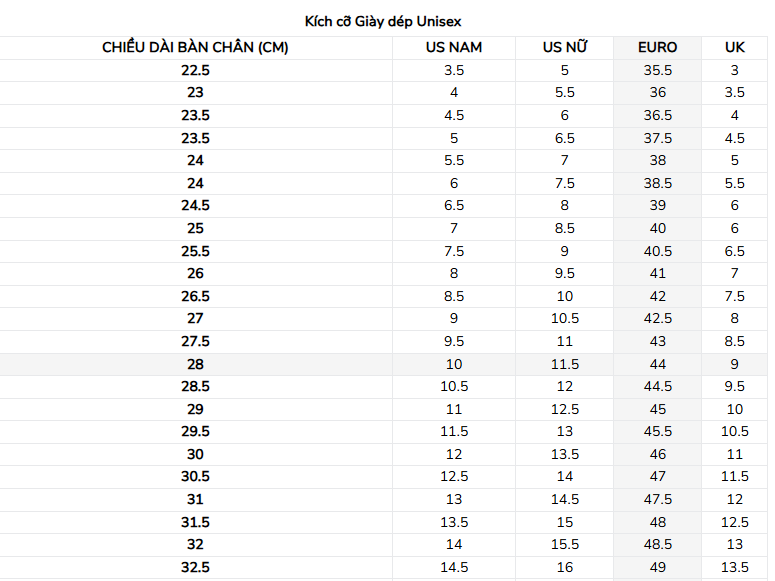This screenshot has height=581, width=775.
Task: Click EURO size 42.5 cell
Action: pos(657,318)
